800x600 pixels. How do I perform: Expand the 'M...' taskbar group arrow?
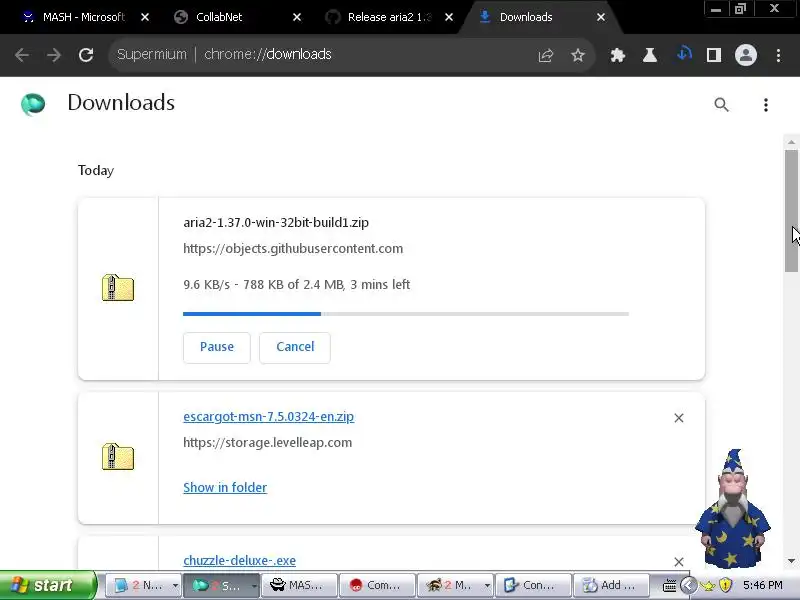[x=487, y=585]
